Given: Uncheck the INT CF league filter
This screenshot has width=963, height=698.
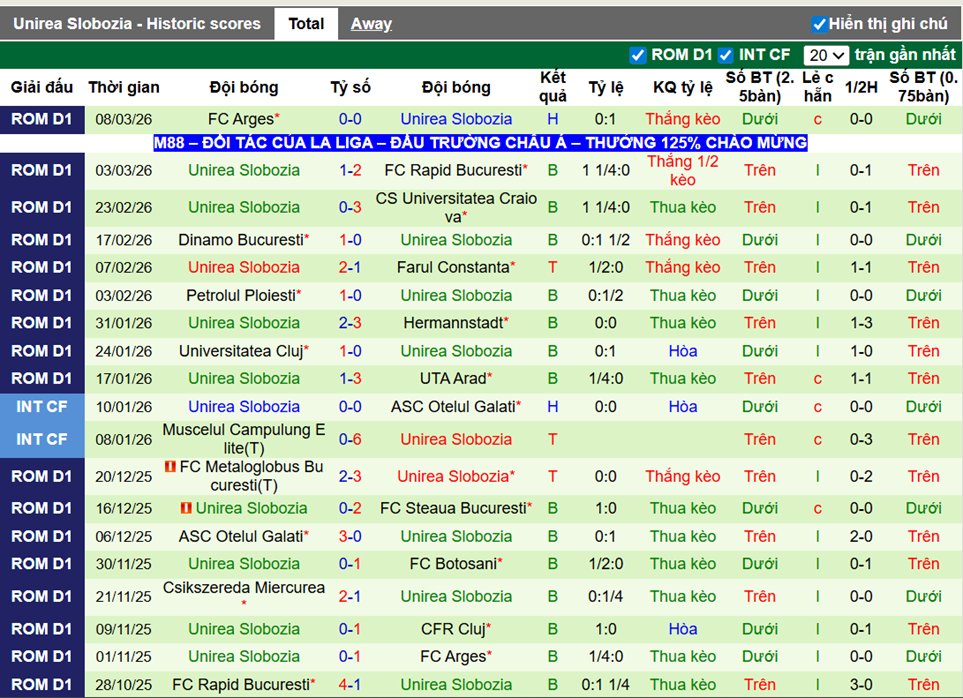Looking at the screenshot, I should (x=726, y=55).
